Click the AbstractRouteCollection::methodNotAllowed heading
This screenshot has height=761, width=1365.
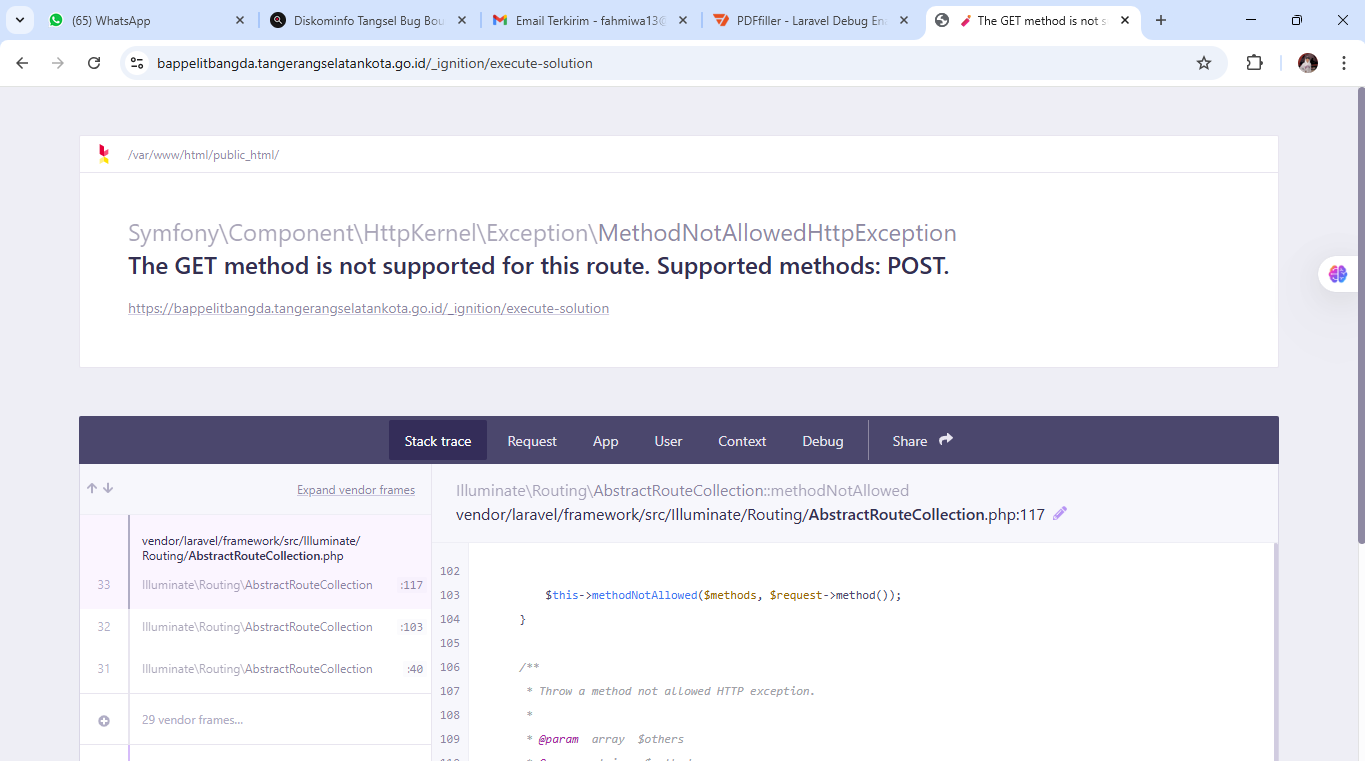682,491
